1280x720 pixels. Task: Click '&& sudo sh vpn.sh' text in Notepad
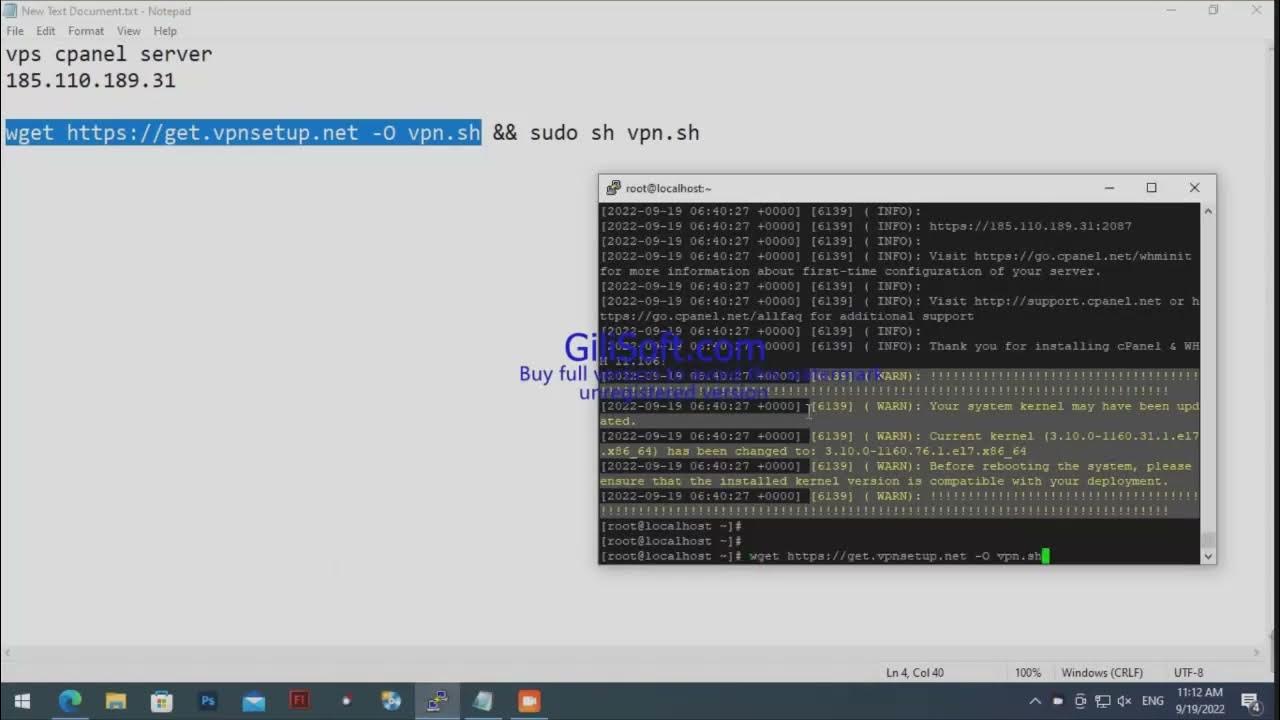tap(596, 133)
